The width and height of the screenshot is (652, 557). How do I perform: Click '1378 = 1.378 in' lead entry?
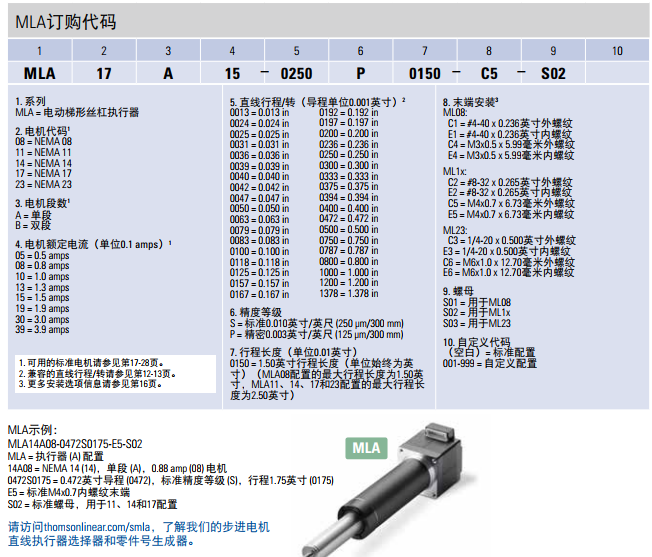(x=349, y=293)
